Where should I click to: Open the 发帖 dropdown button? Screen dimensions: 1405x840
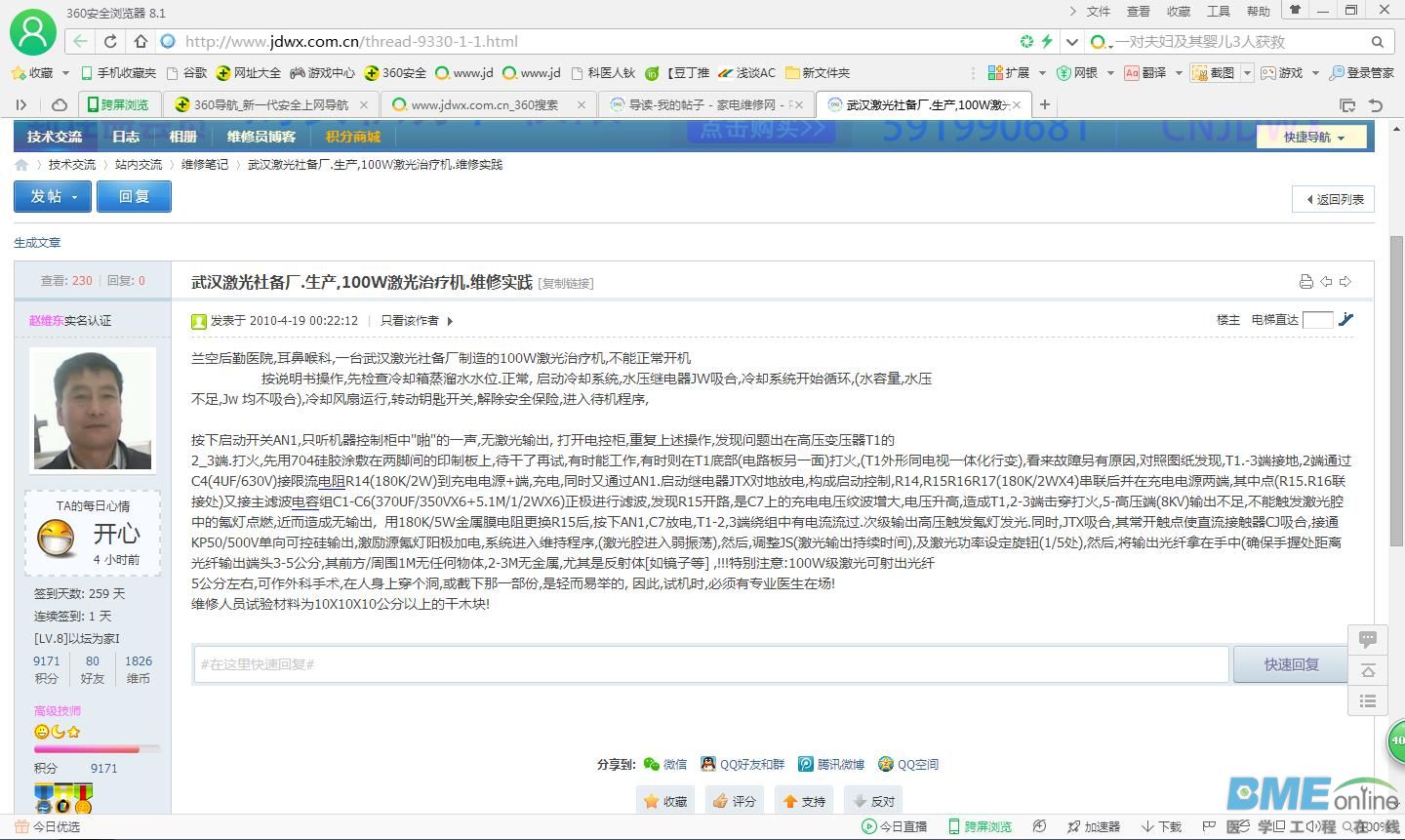pos(53,197)
